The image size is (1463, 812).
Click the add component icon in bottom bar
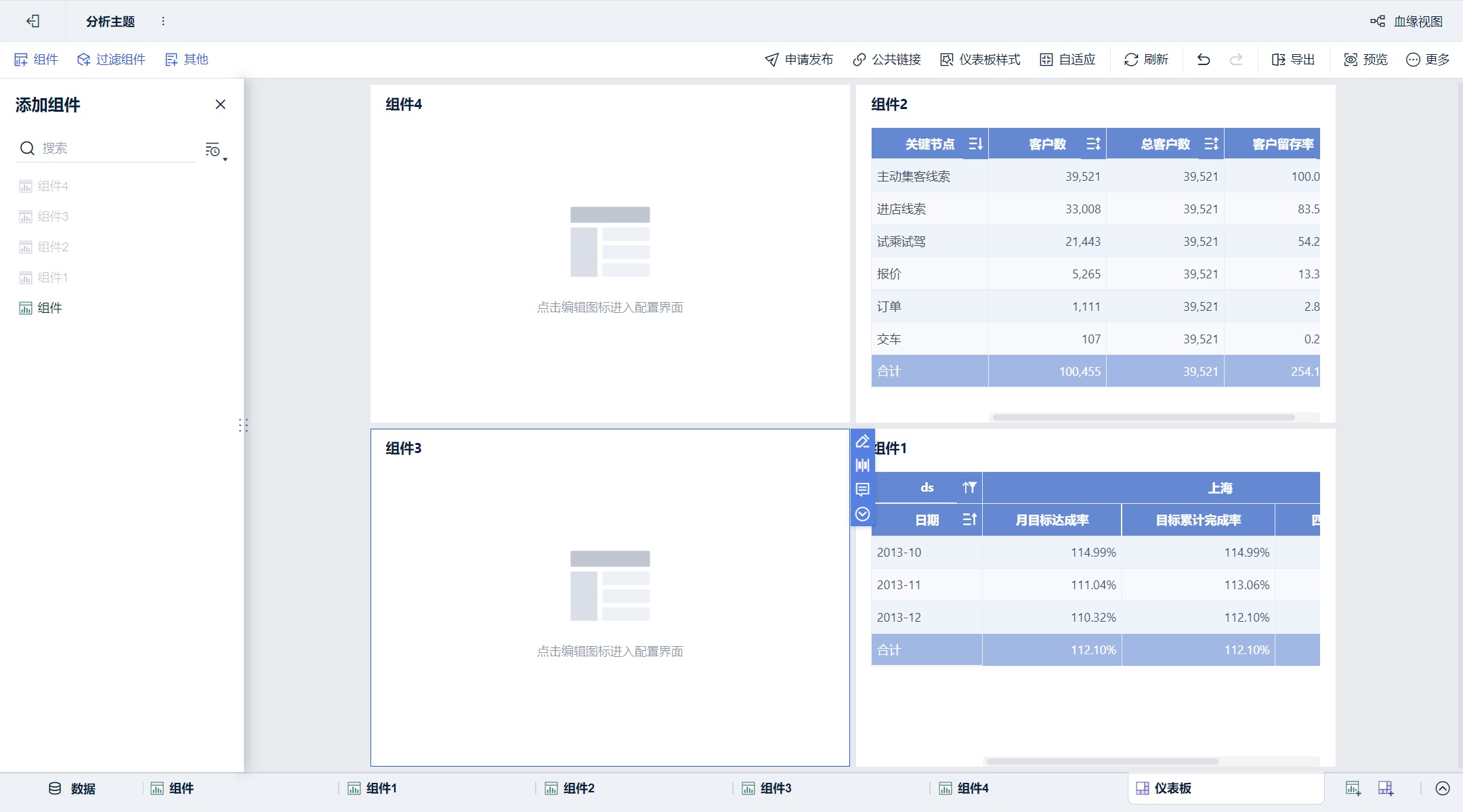(1353, 788)
